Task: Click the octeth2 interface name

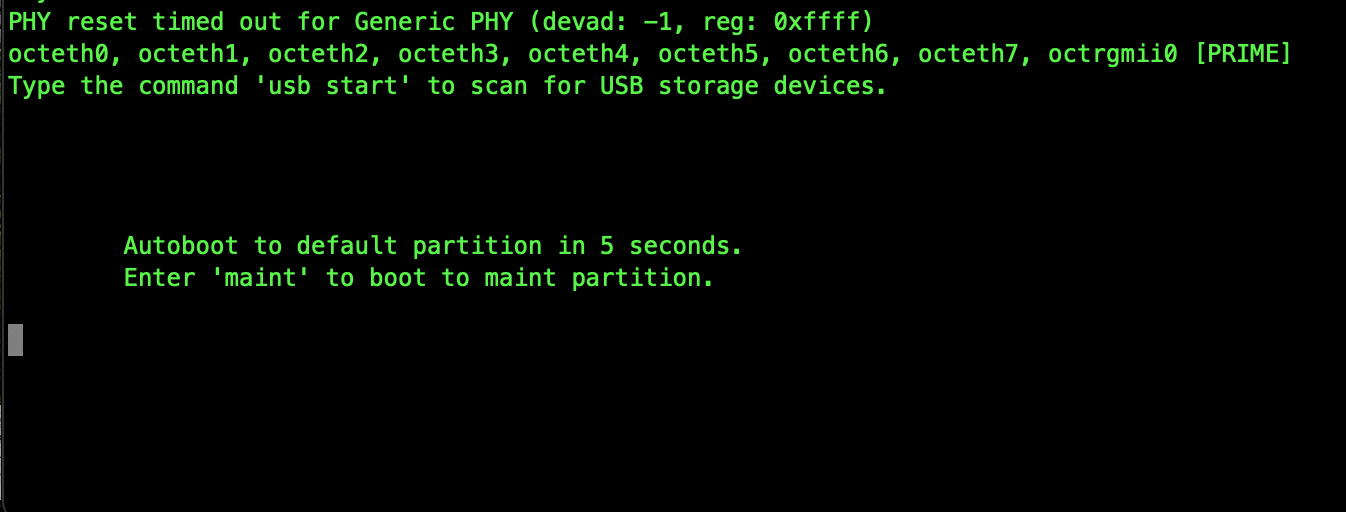Action: point(318,54)
